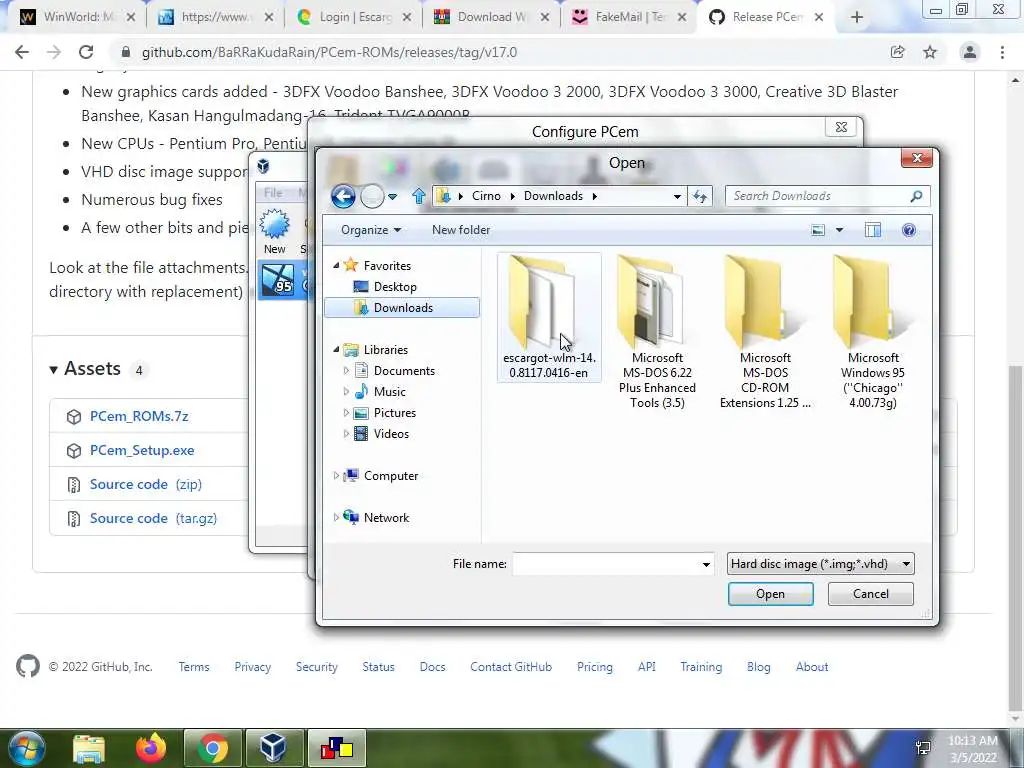Viewport: 1024px width, 768px height.
Task: Refresh the Downloads folder view
Action: [x=700, y=196]
